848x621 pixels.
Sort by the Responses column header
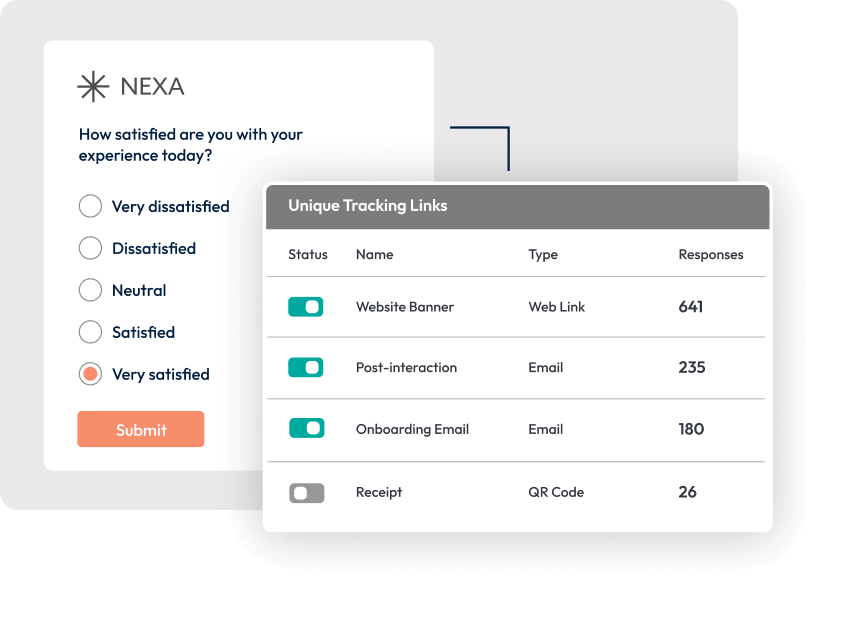[x=711, y=254]
